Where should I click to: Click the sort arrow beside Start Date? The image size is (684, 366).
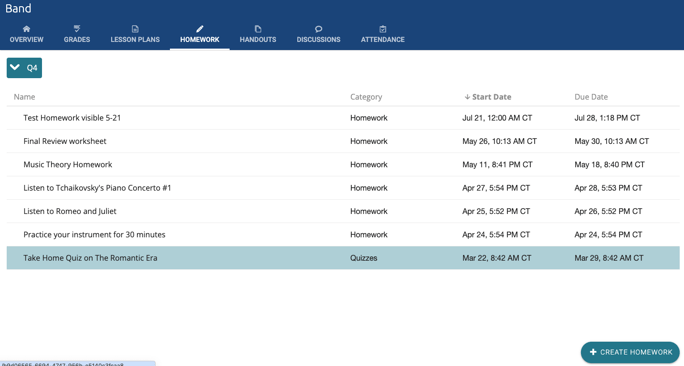coord(467,97)
